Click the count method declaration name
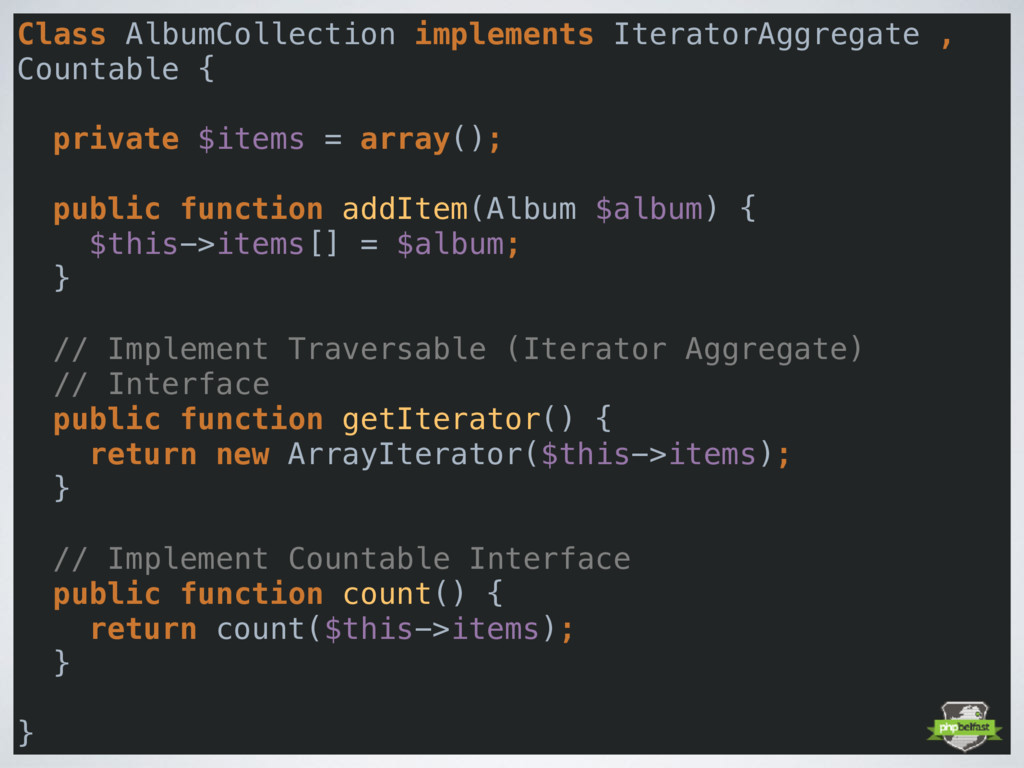 pyautogui.click(x=387, y=594)
